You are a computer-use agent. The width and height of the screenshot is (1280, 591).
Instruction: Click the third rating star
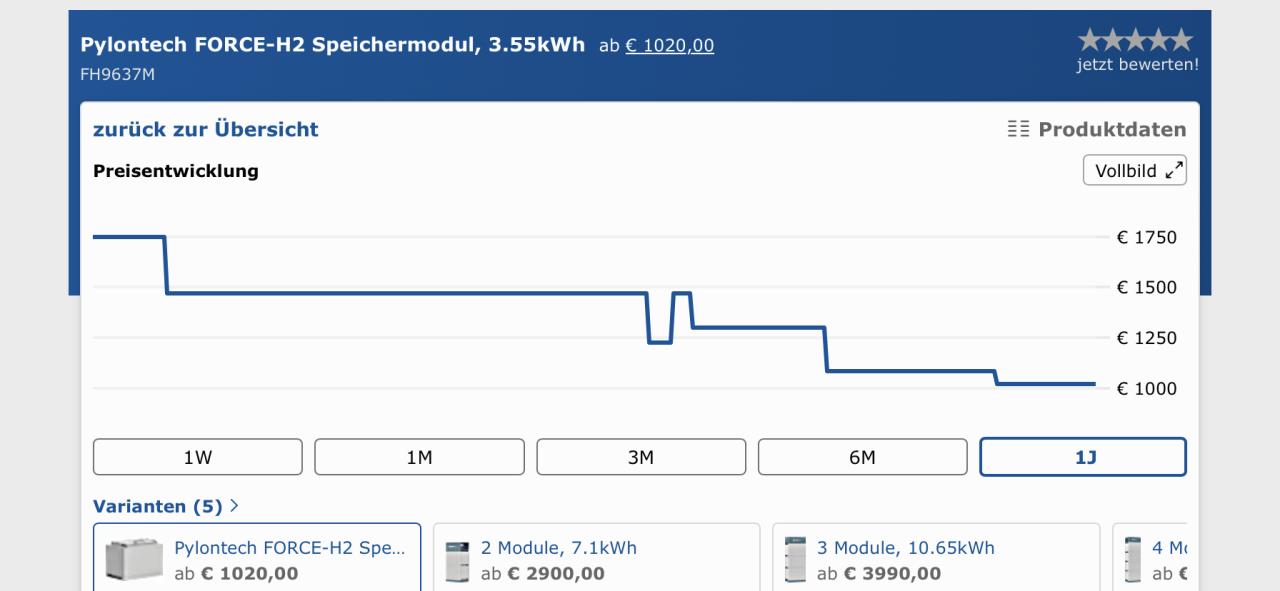[x=1135, y=40]
